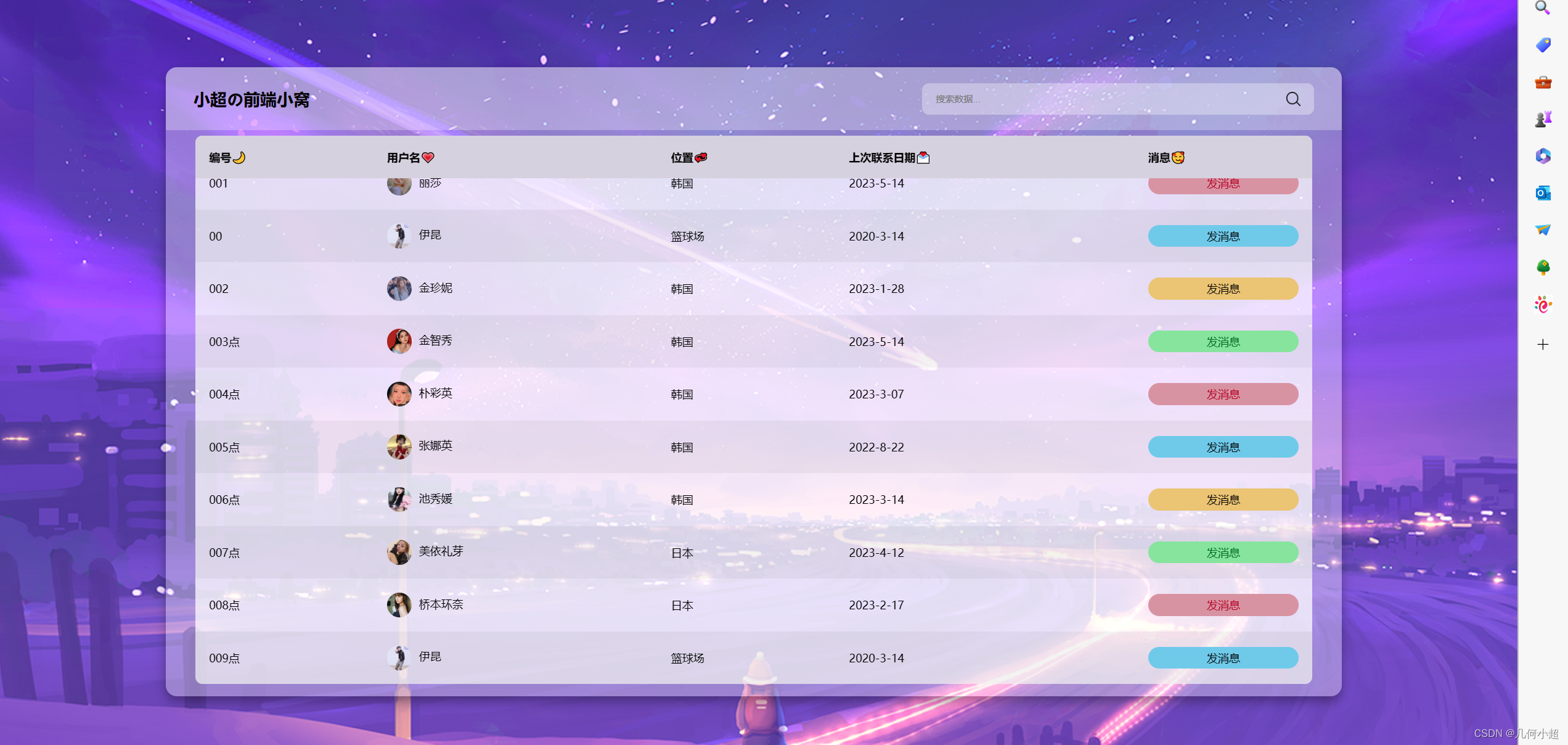Select username 朴彩英
The height and width of the screenshot is (745, 1568).
pos(436,393)
